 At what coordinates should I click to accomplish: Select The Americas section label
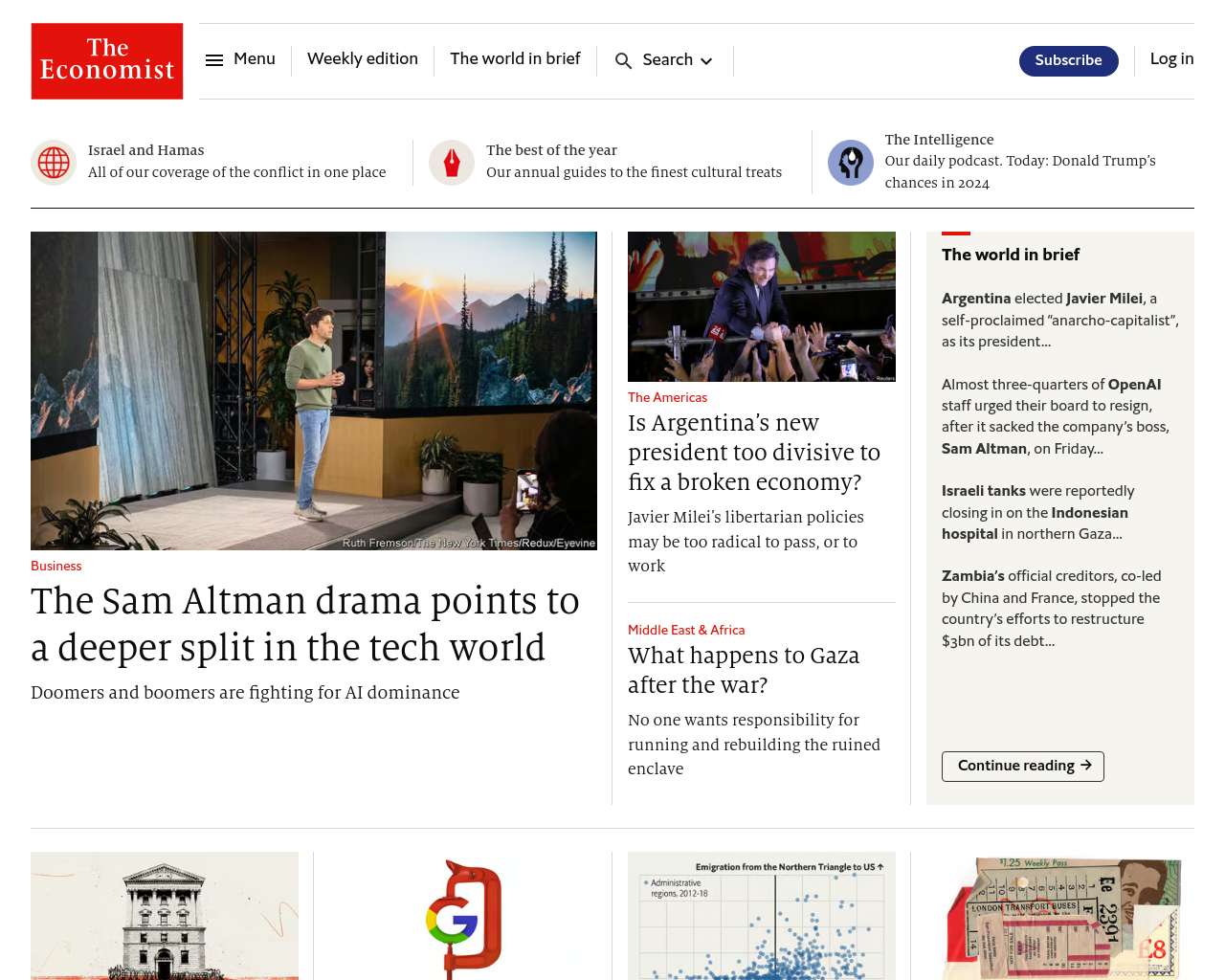click(667, 398)
